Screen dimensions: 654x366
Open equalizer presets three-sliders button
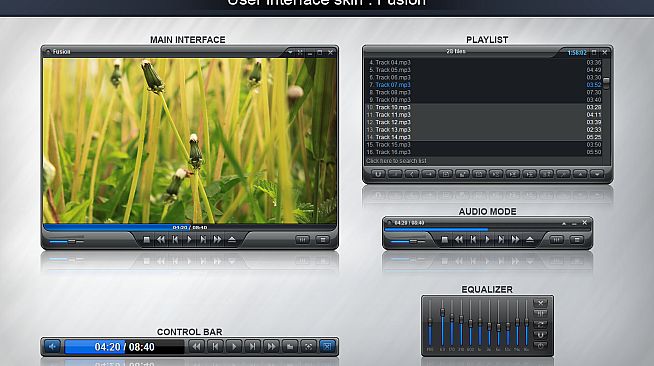[x=541, y=313]
